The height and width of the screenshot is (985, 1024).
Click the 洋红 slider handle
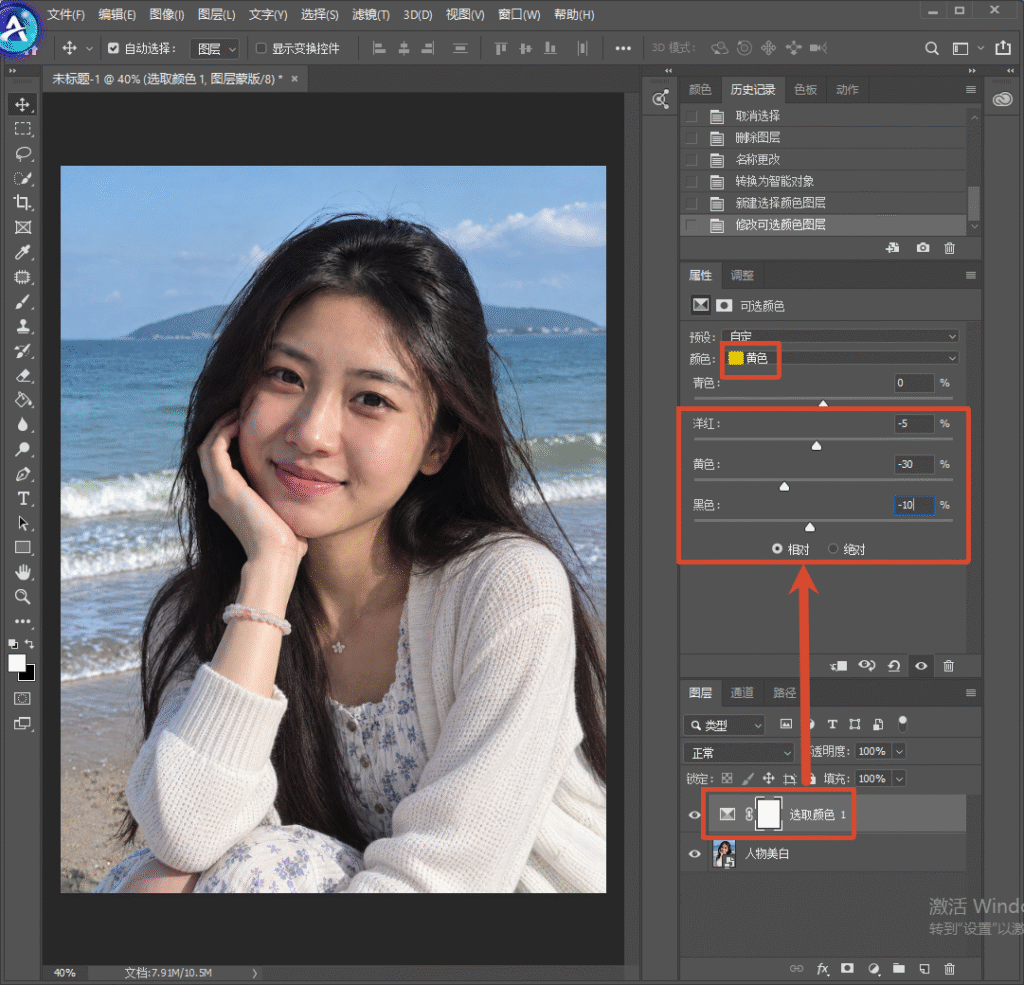tap(816, 446)
